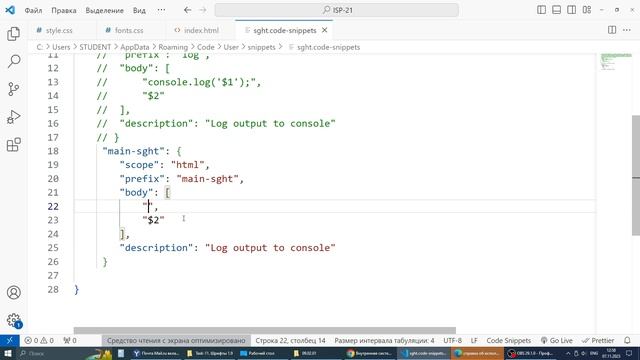
Task: Go forward with the right arrow
Action: (x=202, y=10)
